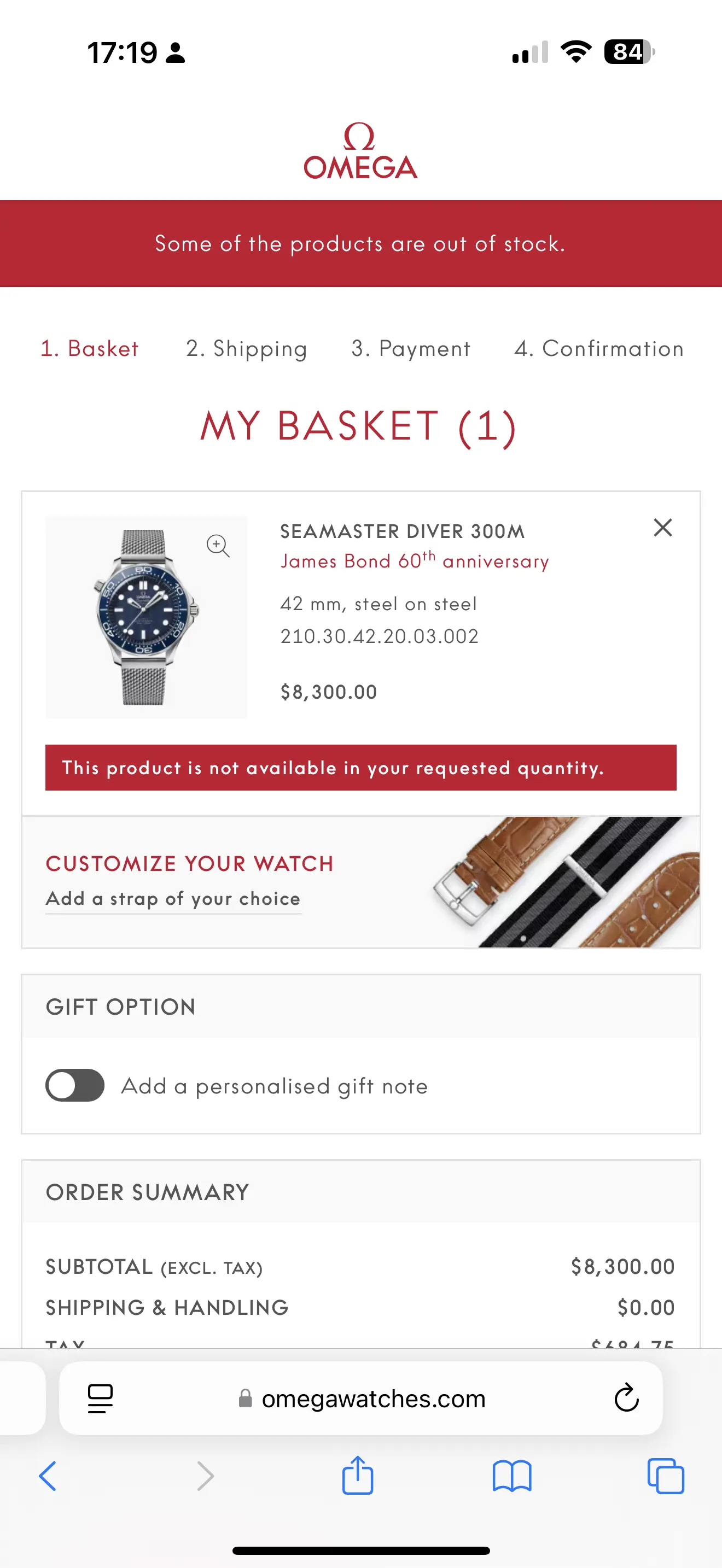Open James Bond 60th anniversary product link
The image size is (722, 1568).
[x=414, y=560]
